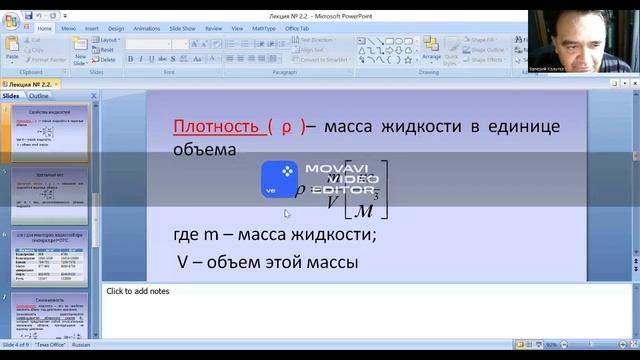The image size is (640, 360).
Task: Decrease the font size
Action: (x=205, y=44)
